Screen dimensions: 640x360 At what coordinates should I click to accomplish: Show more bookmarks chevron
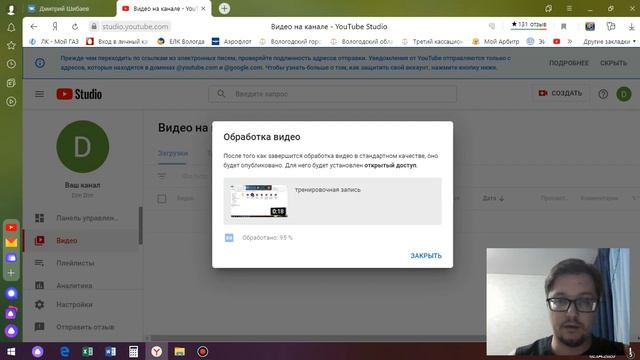click(x=570, y=42)
